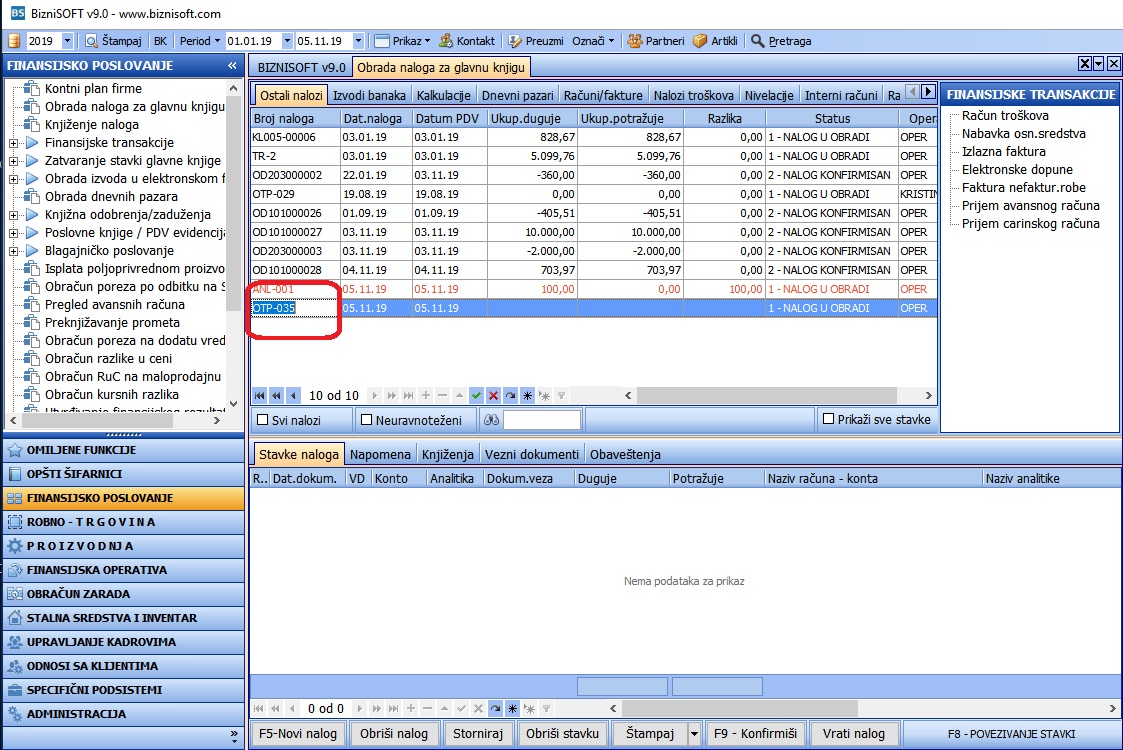Click the Štampaj print preview toolbar icon
1123x750 pixels.
[91, 41]
